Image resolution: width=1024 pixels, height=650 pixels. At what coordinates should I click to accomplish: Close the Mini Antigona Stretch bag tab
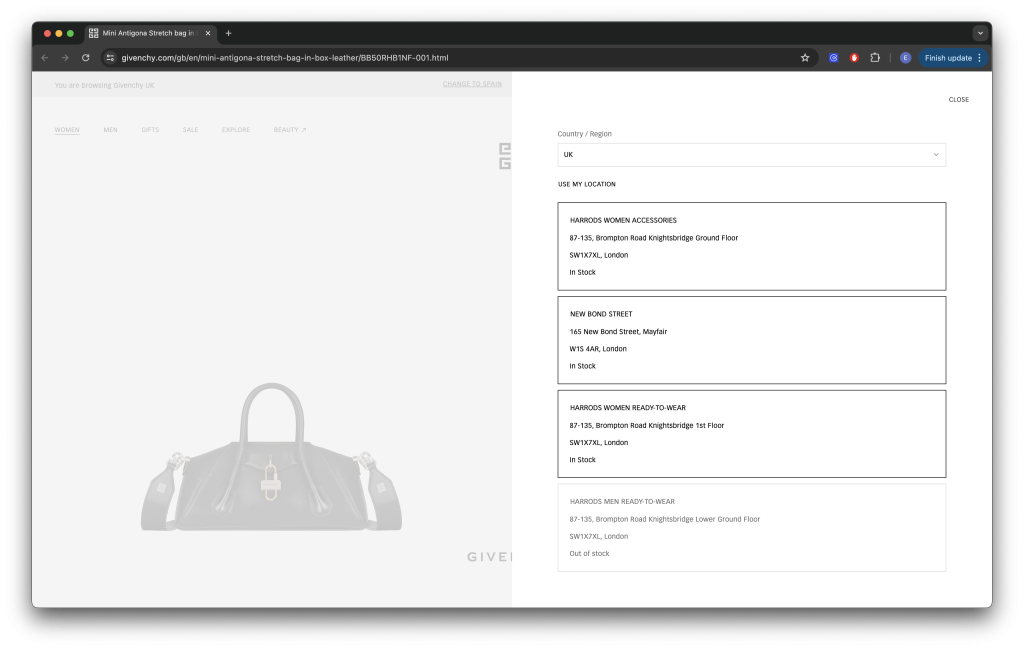[208, 33]
